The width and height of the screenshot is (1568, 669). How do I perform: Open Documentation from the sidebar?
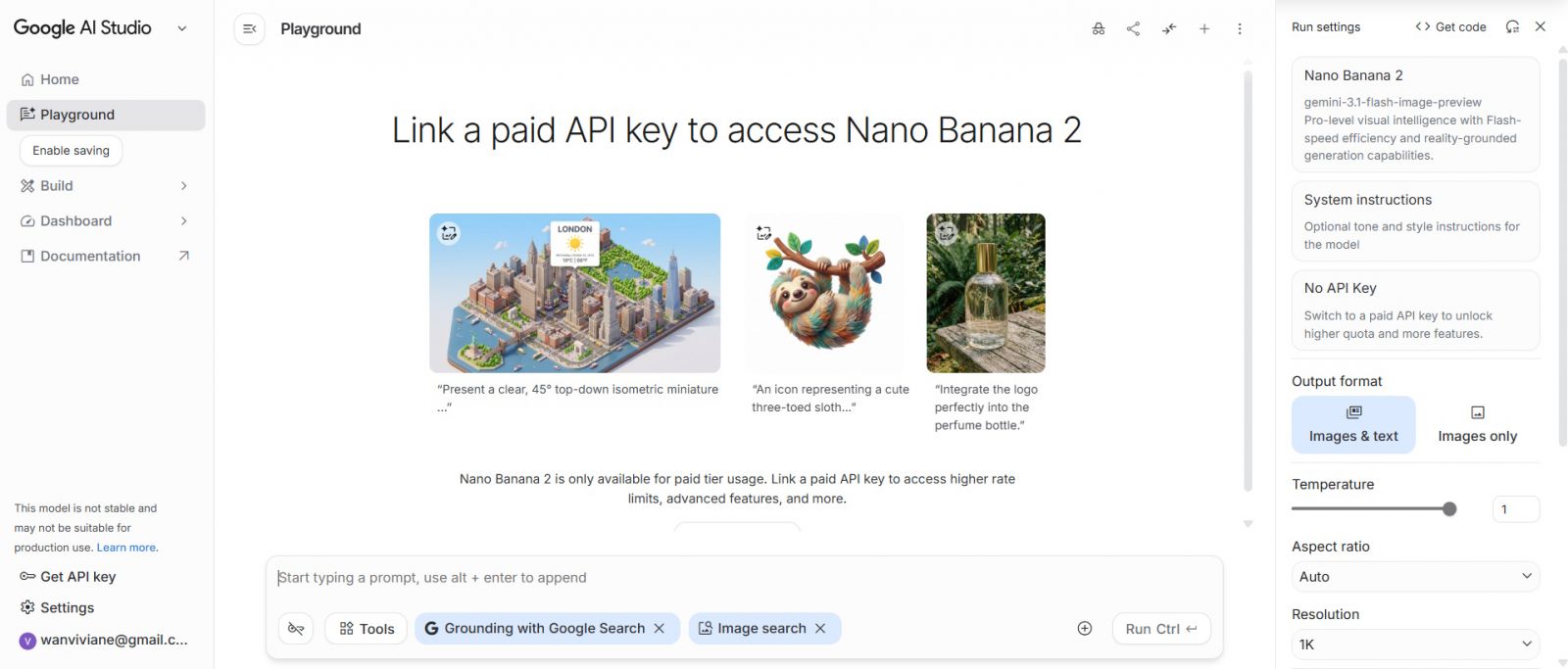90,257
